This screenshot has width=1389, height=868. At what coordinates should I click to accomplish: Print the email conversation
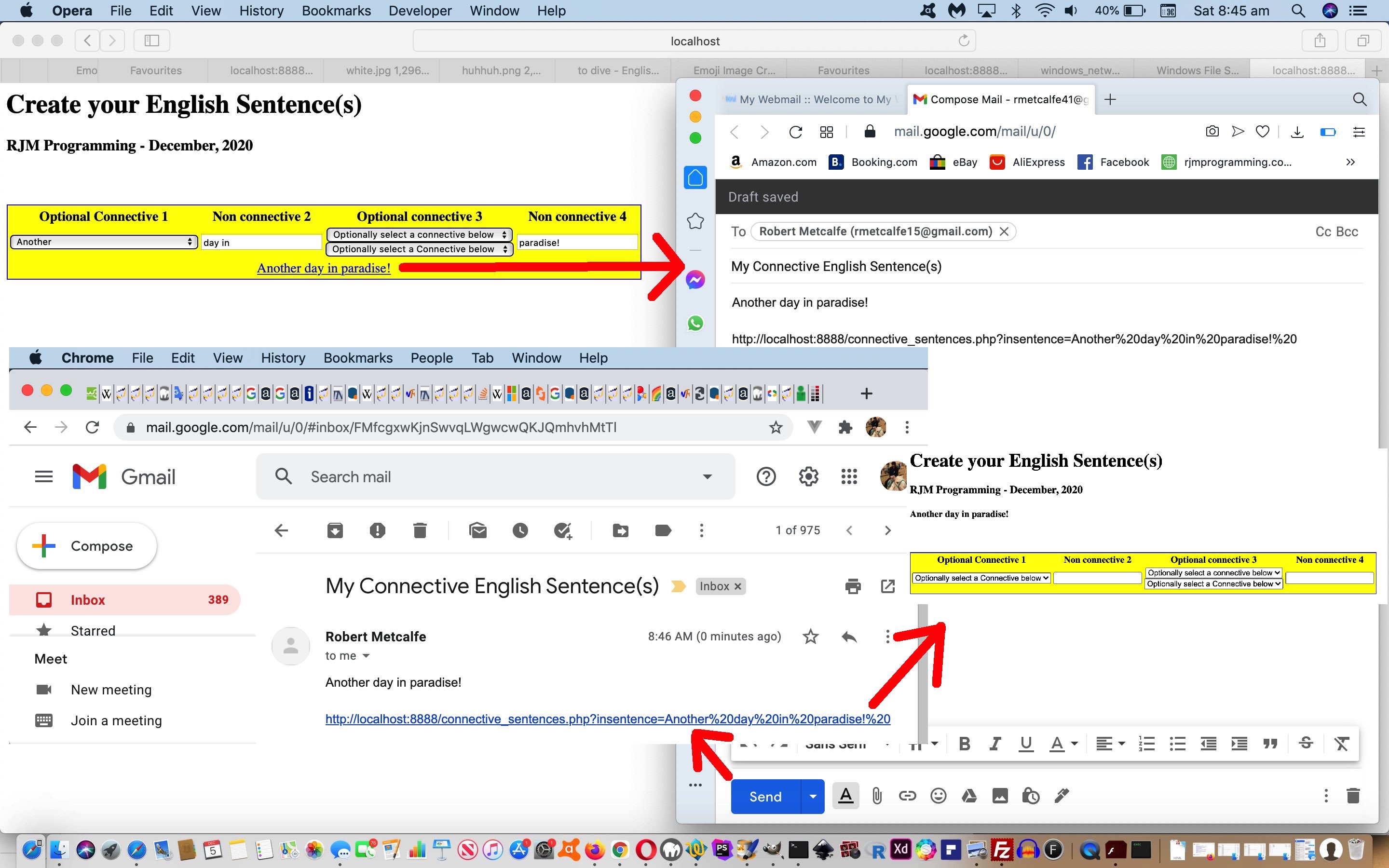853,586
